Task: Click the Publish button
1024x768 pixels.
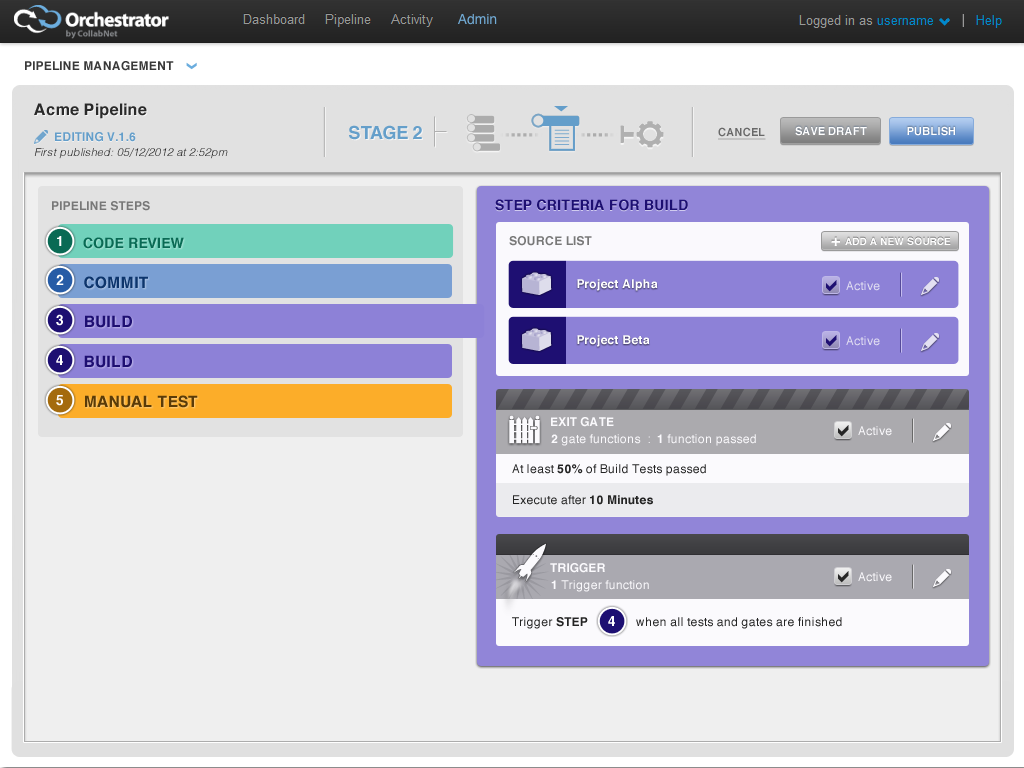Action: (931, 131)
